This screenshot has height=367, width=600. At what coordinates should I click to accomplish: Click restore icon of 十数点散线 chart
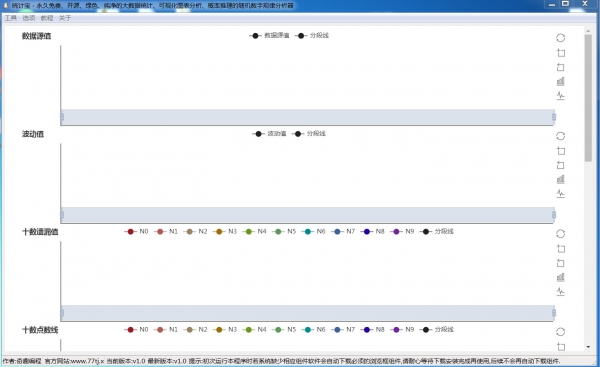[x=561, y=332]
